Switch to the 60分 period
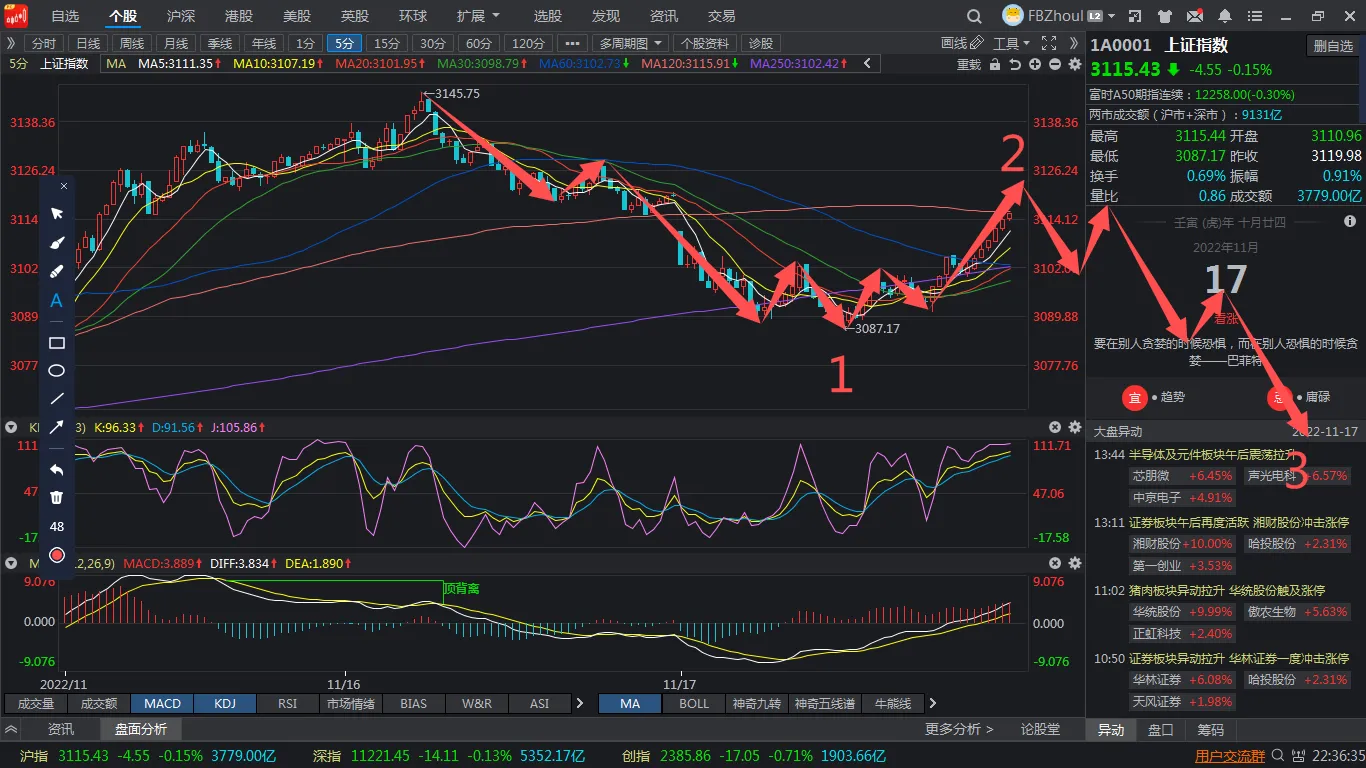This screenshot has width=1366, height=768. click(x=479, y=43)
